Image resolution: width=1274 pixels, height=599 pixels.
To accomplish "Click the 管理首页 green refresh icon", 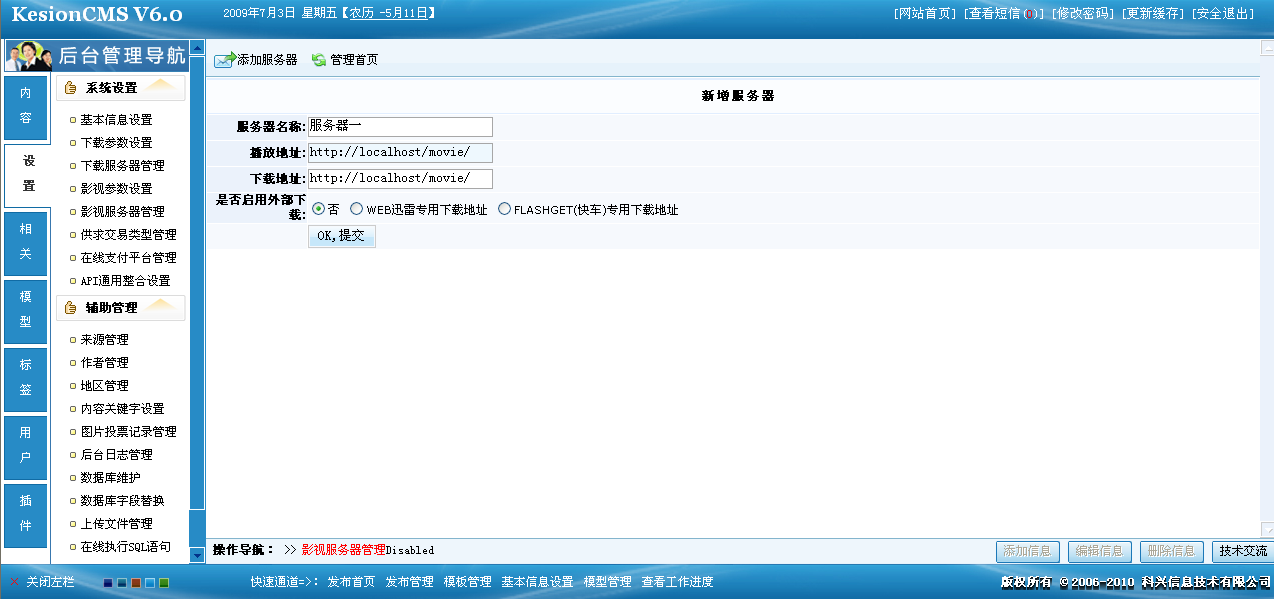I will pos(319,60).
